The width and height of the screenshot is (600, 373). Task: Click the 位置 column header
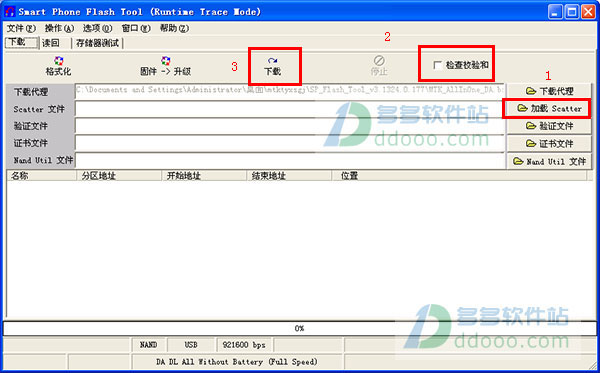point(459,176)
